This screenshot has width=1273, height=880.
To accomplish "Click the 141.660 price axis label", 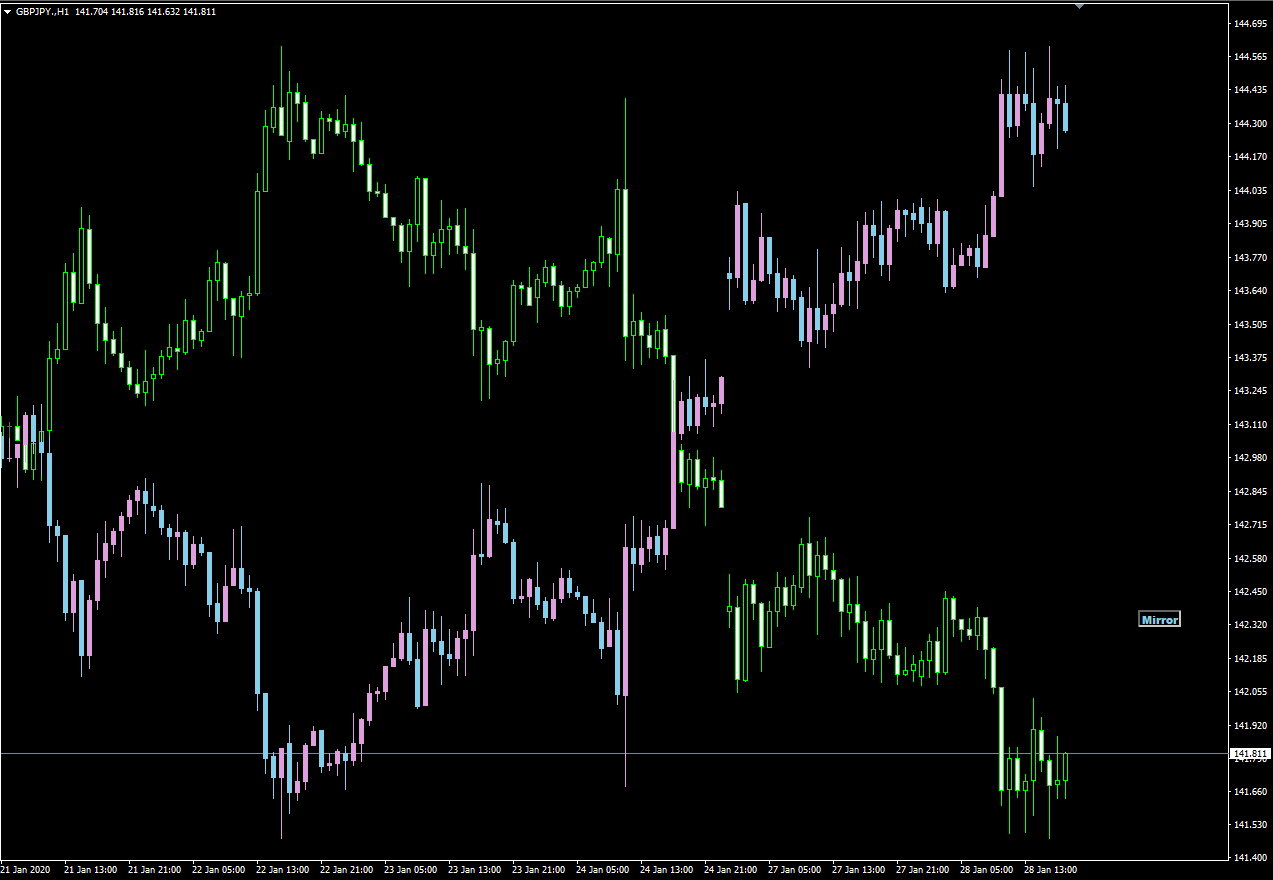I will tap(1251, 792).
